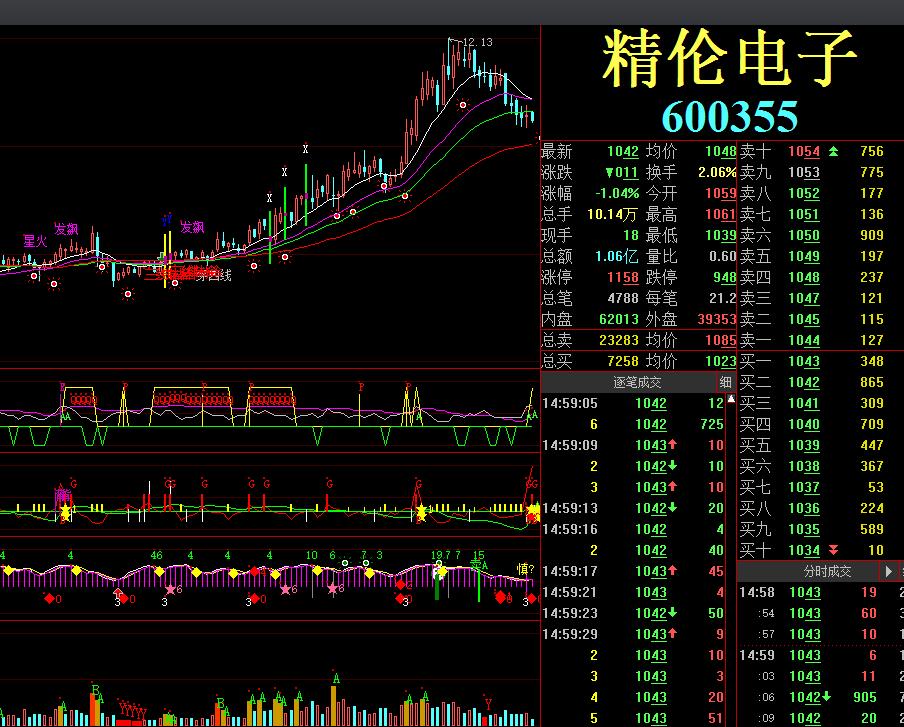Click the 每笔 value 21.2
The height and width of the screenshot is (727, 904).
pos(722,298)
